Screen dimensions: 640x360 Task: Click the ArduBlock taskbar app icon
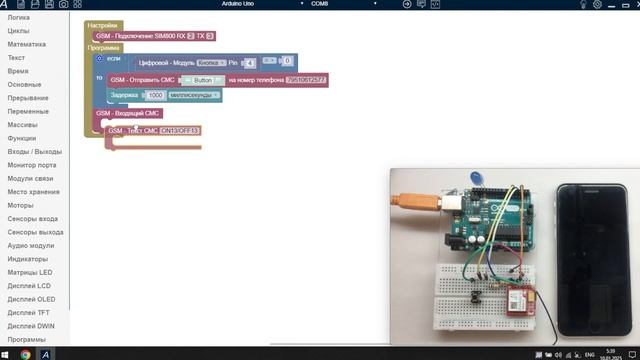point(45,354)
